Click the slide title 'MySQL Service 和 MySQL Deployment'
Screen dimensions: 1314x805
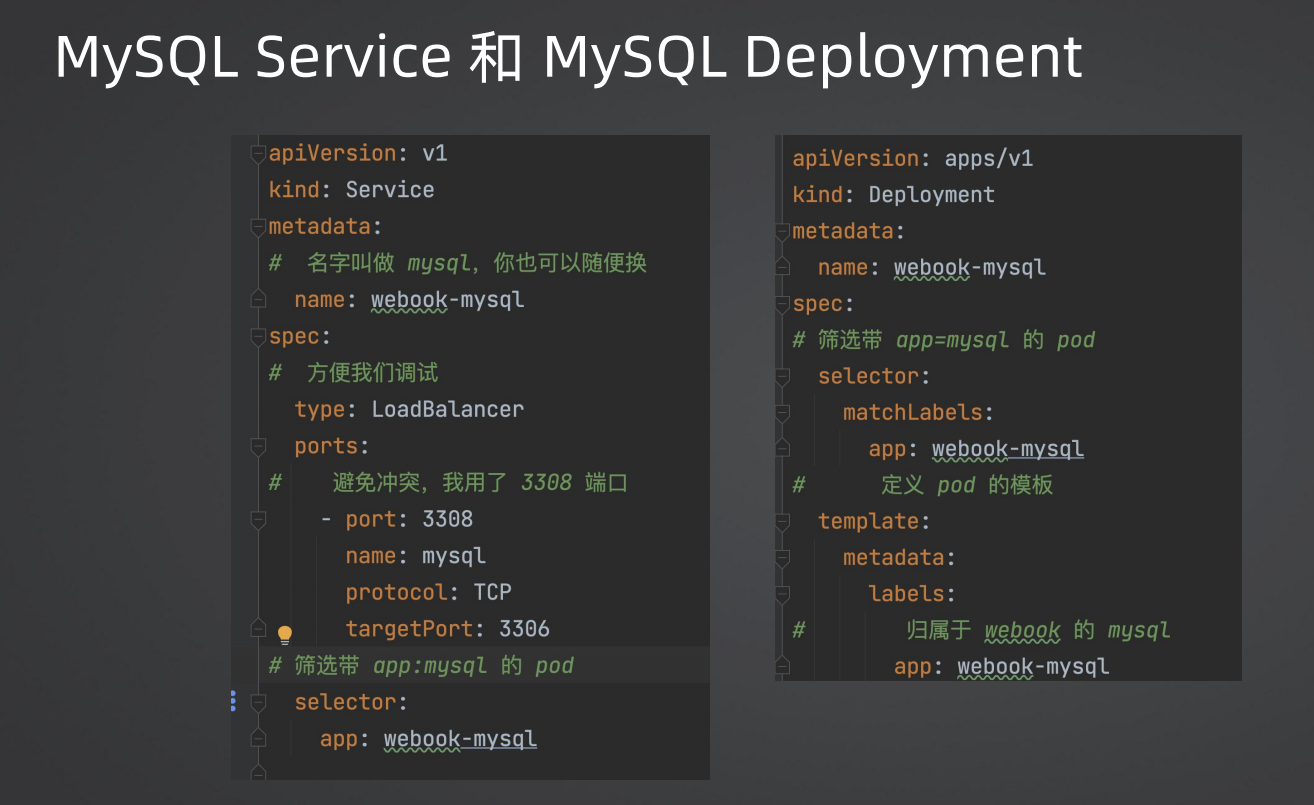click(x=569, y=58)
